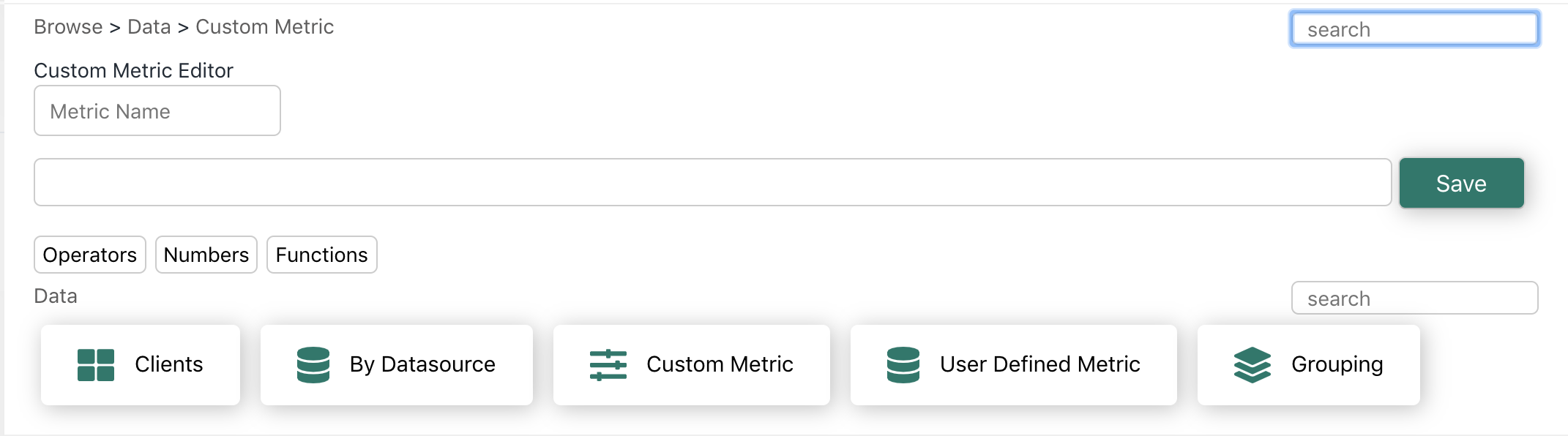Focus the Data section search box
Image resolution: width=1568 pixels, height=436 pixels.
tap(1414, 298)
